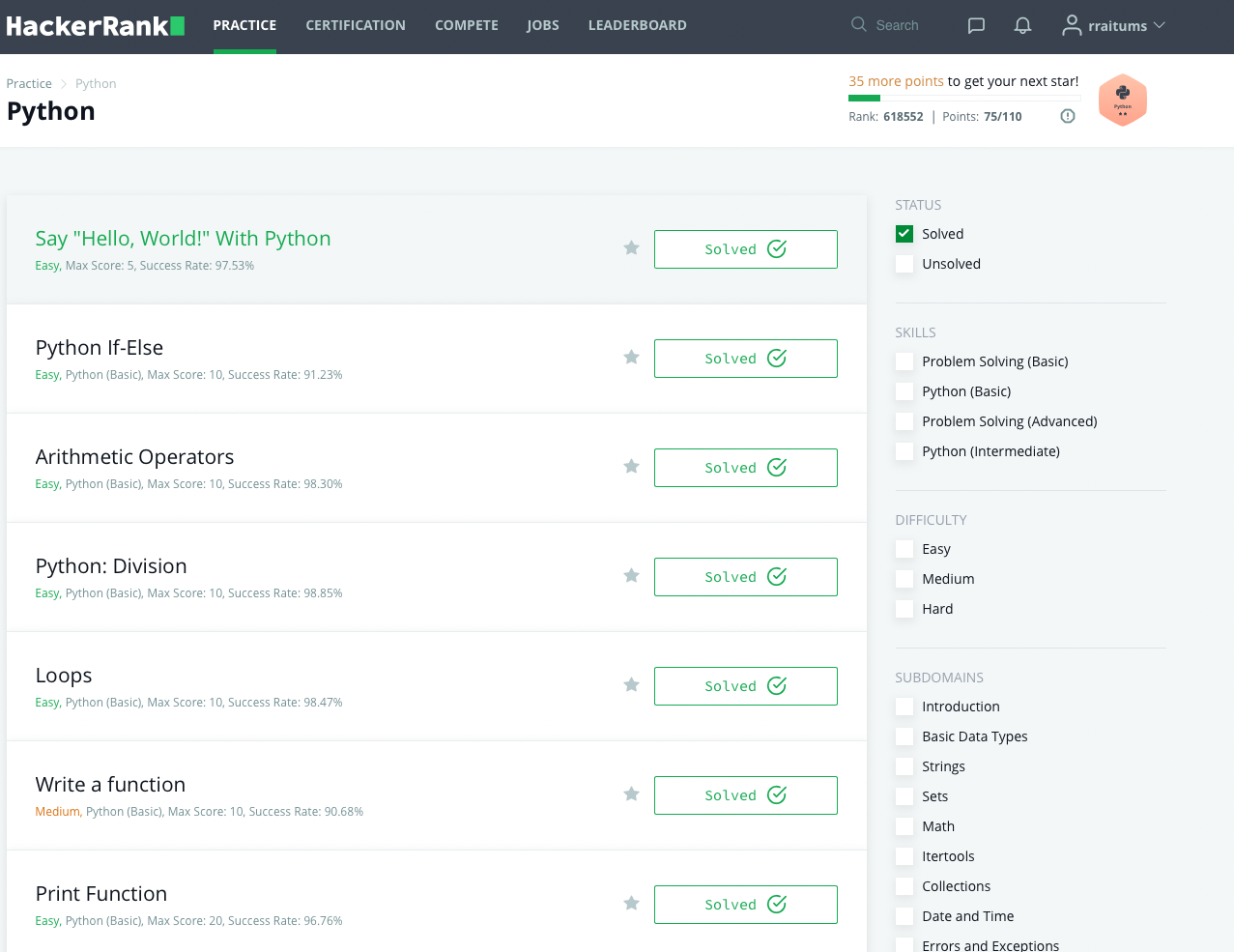Open the Python If-Else challenge title
Screen dimensions: 1234x952
(x=100, y=348)
